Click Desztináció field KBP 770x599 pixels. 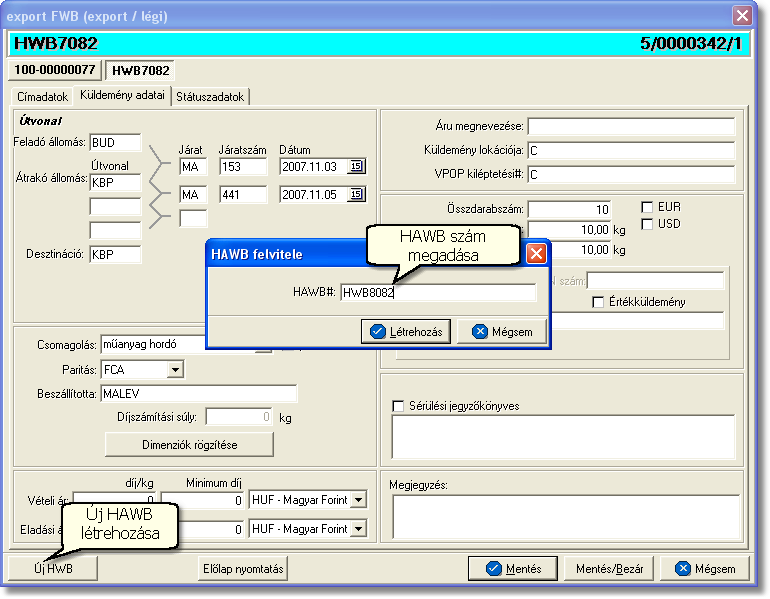(115, 254)
